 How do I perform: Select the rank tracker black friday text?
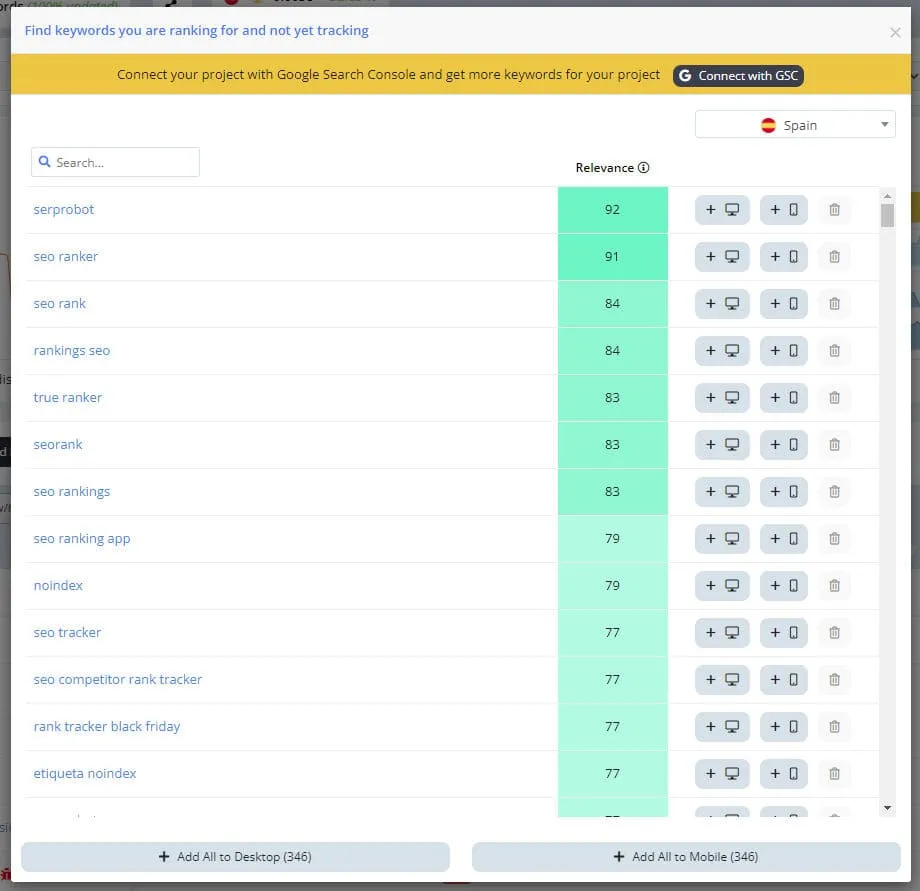pos(107,726)
